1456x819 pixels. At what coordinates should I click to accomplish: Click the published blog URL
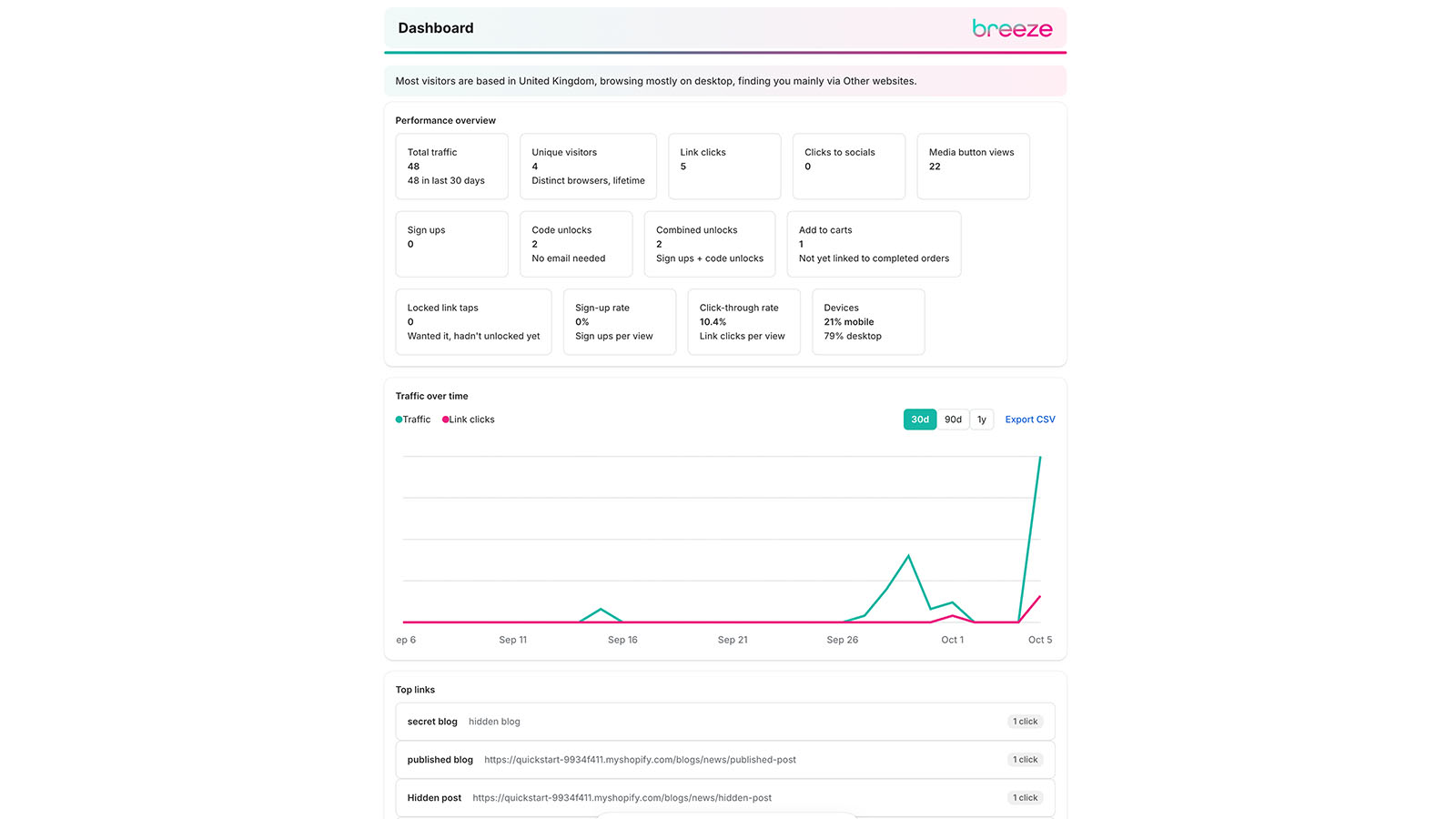pyautogui.click(x=640, y=760)
